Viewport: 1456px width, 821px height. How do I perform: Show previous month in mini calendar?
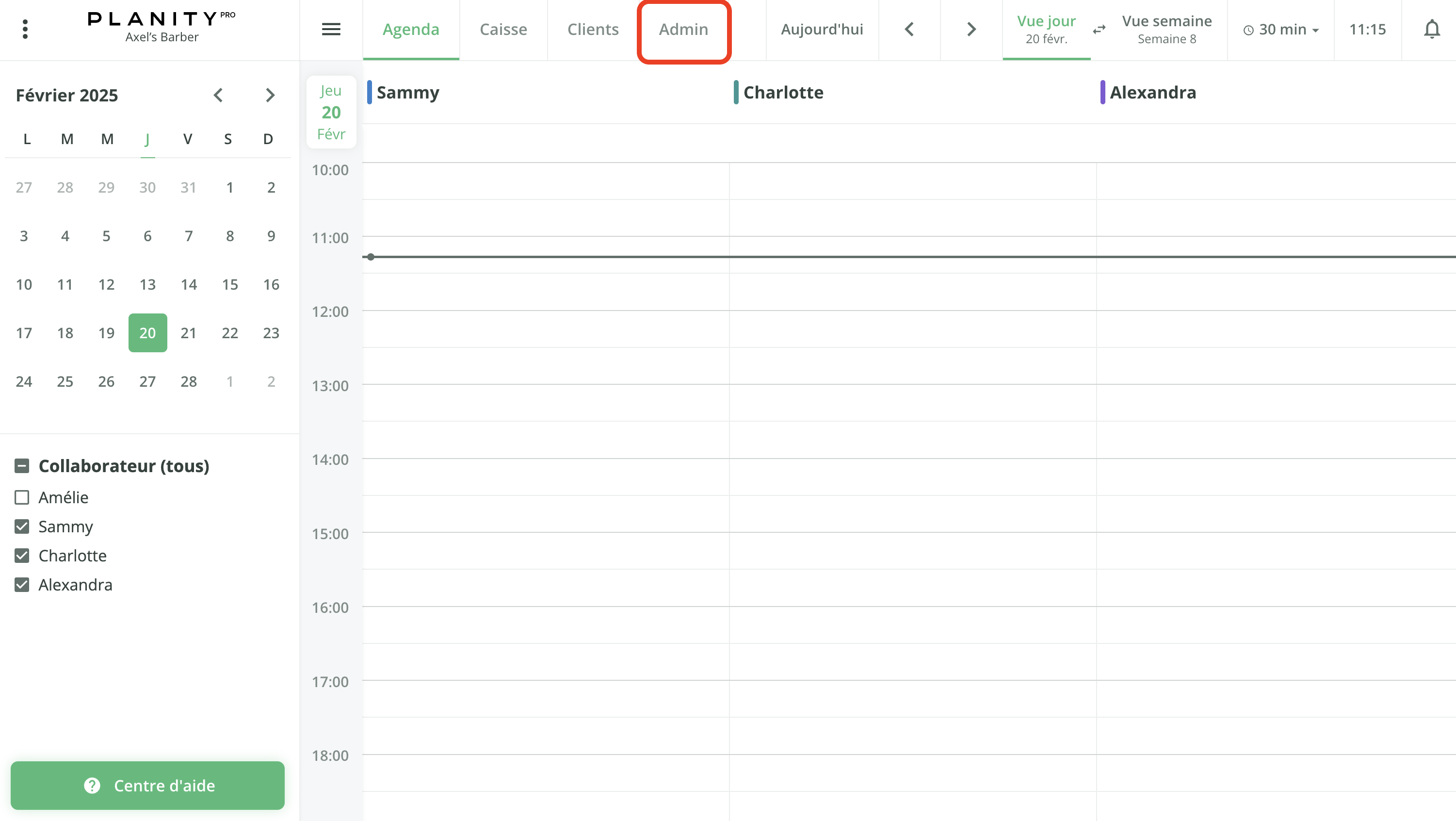(218, 95)
